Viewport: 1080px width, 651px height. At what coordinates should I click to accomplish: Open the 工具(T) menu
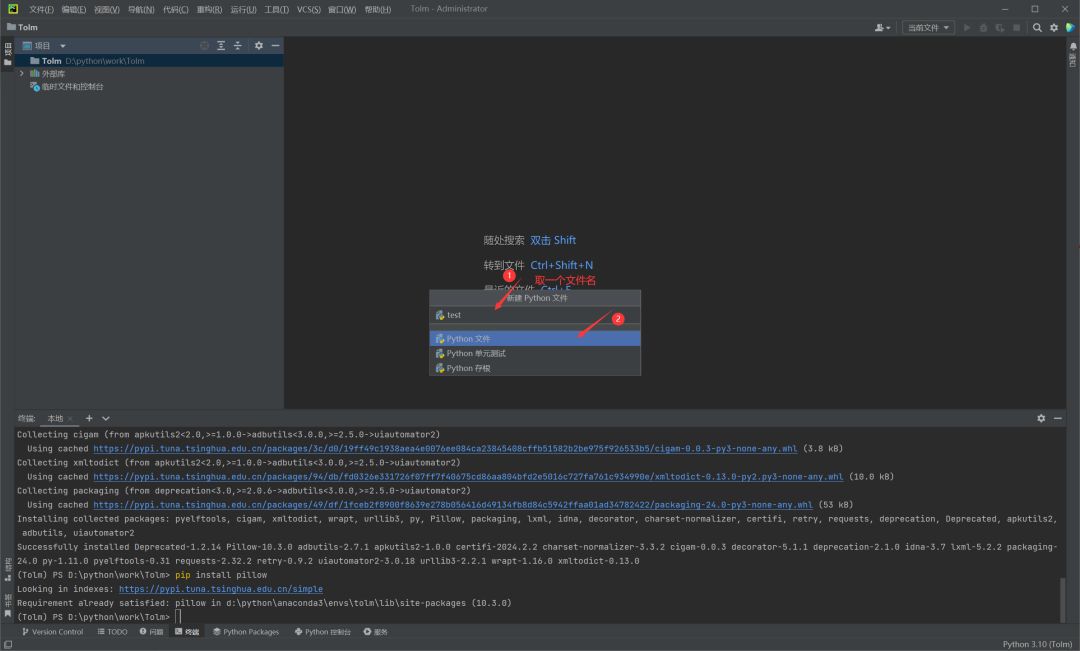pyautogui.click(x=277, y=9)
